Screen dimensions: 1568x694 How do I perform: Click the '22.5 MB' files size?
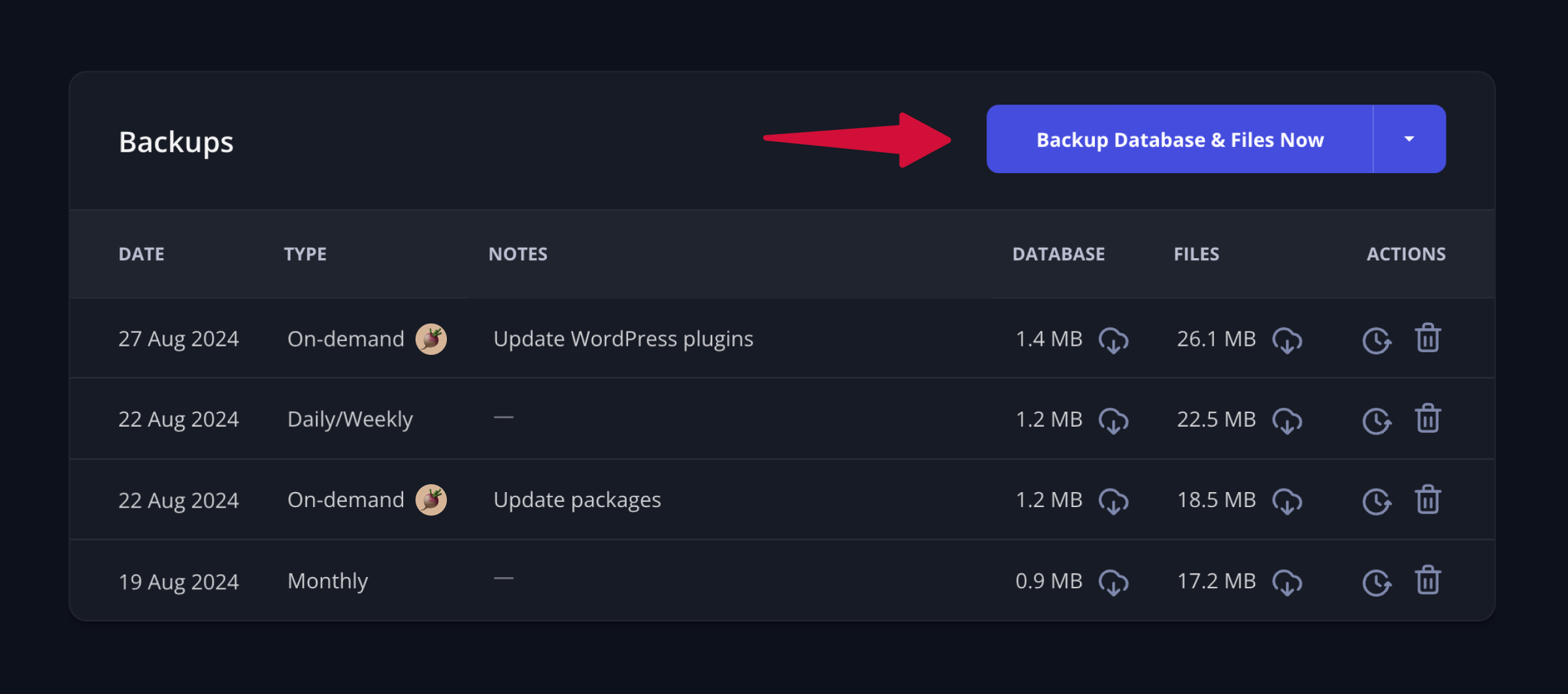[x=1216, y=420]
